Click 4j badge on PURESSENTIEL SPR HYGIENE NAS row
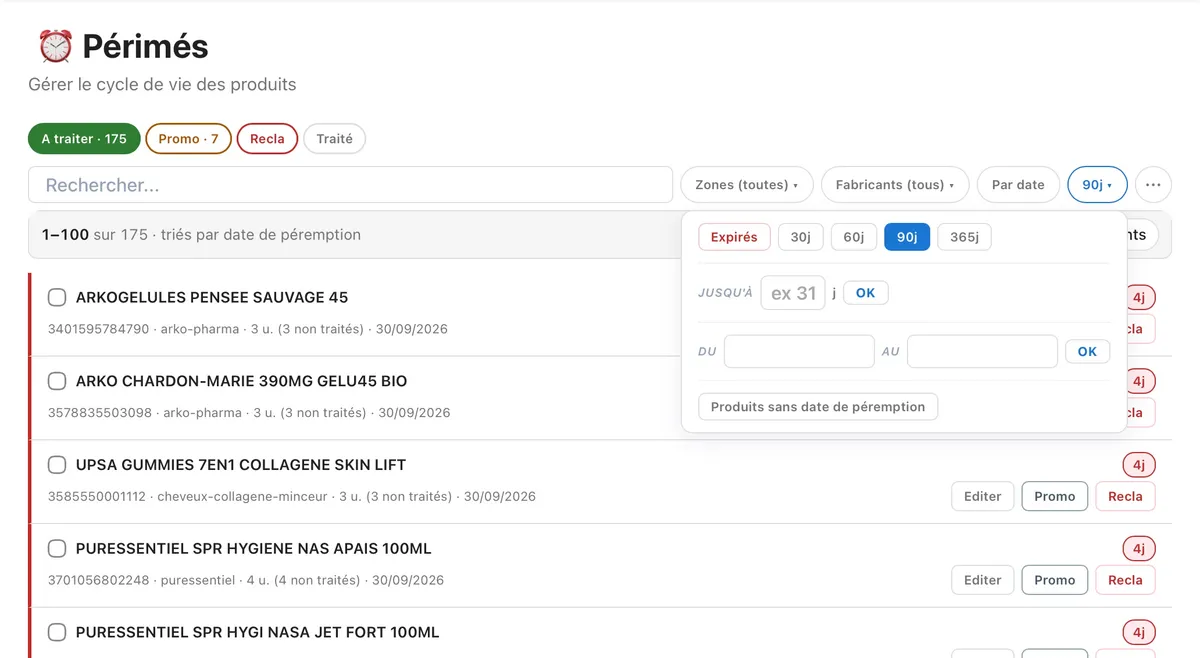The image size is (1200, 658). 1139,549
